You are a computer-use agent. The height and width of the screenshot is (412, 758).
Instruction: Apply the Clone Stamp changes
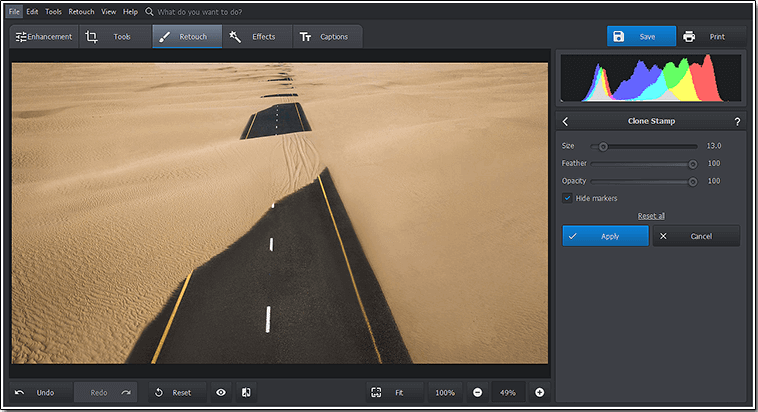click(605, 236)
